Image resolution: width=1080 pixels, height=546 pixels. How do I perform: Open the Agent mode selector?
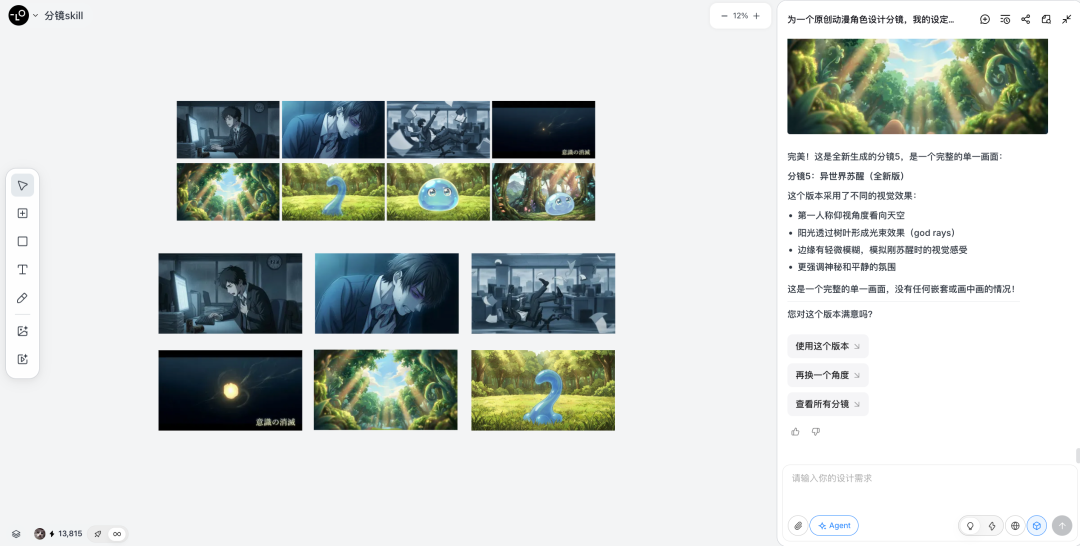tap(834, 526)
